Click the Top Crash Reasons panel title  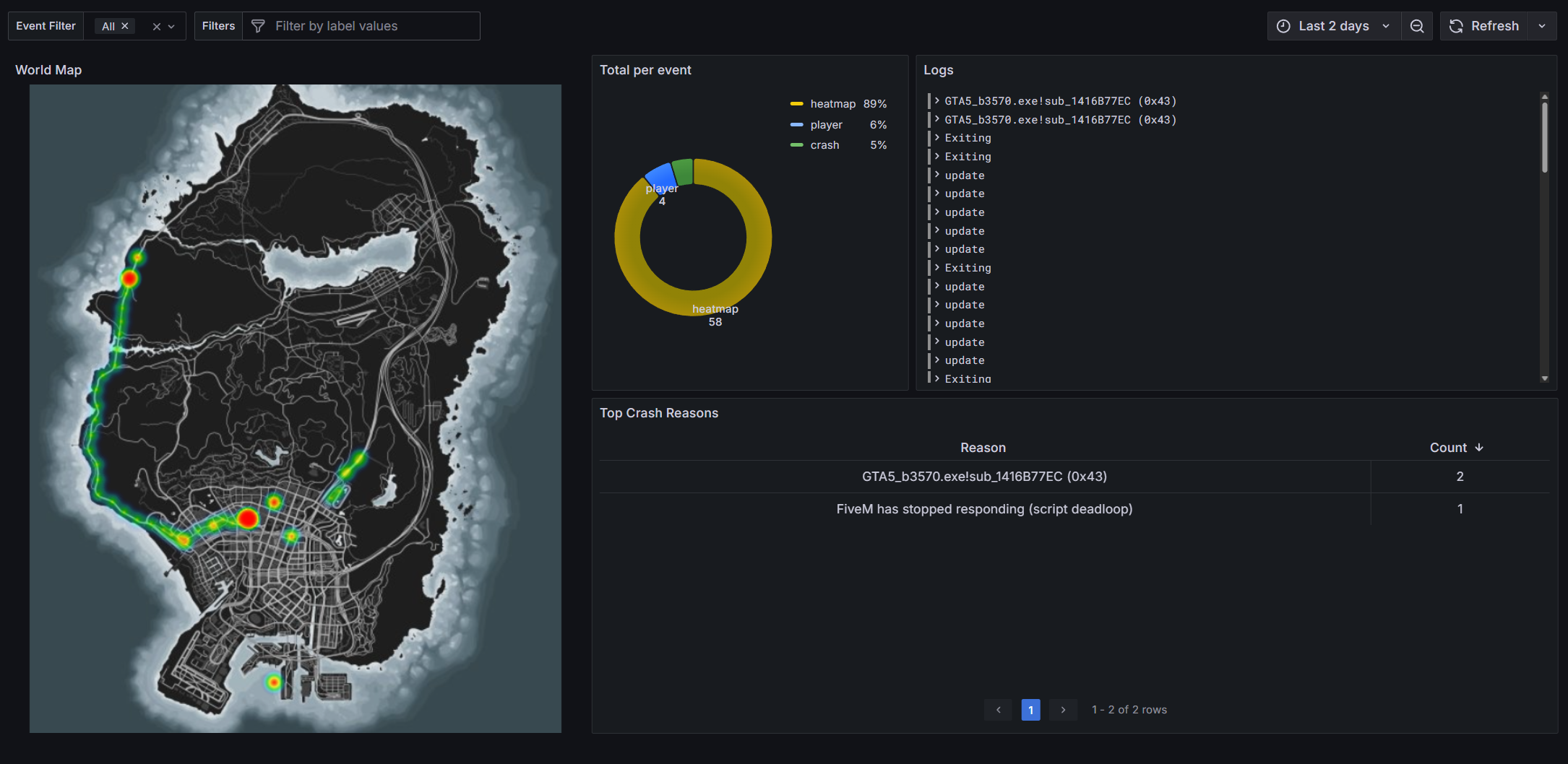point(659,413)
